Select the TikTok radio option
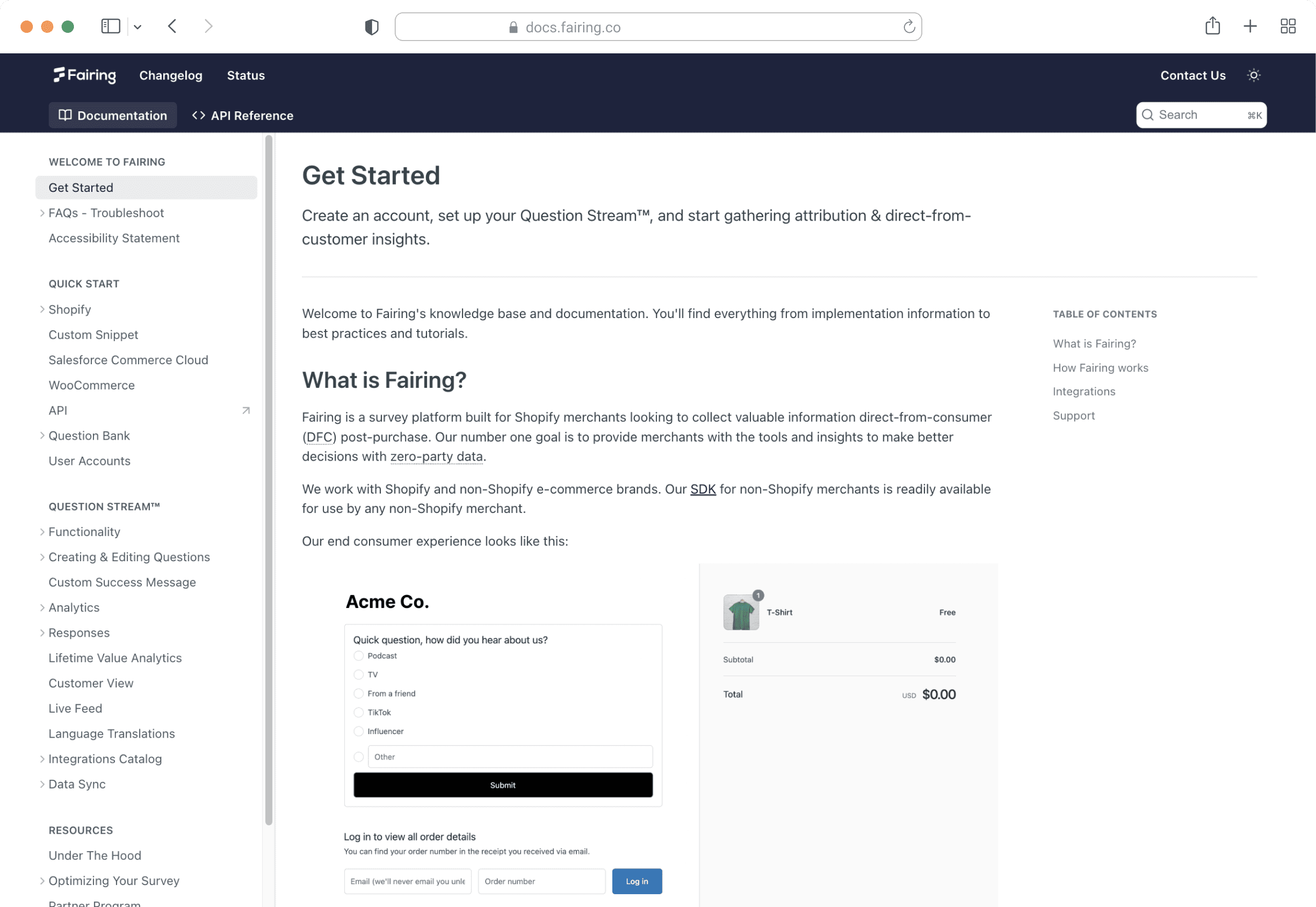The width and height of the screenshot is (1316, 907). coord(359,713)
